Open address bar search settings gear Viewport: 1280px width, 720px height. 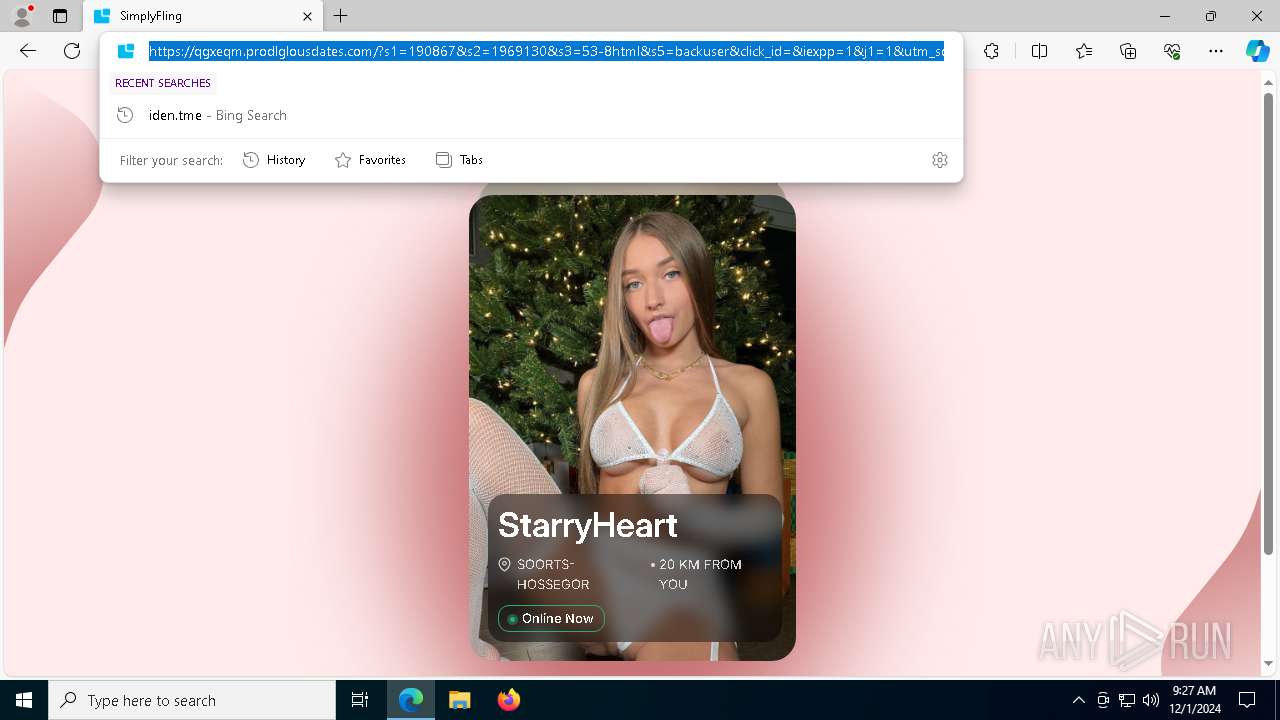pos(939,160)
